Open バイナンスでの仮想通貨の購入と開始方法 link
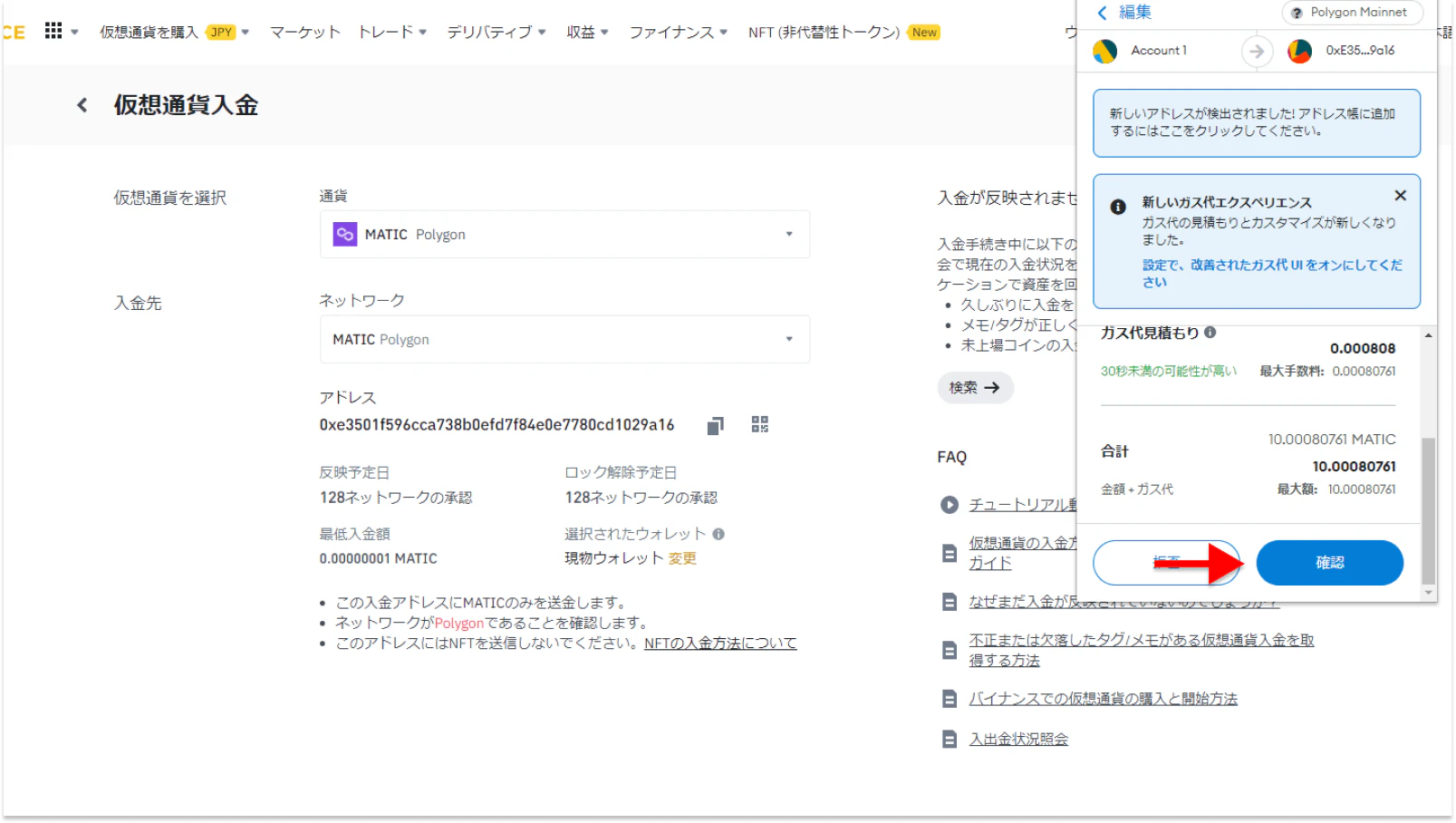Image resolution: width=1456 pixels, height=823 pixels. (x=1103, y=699)
